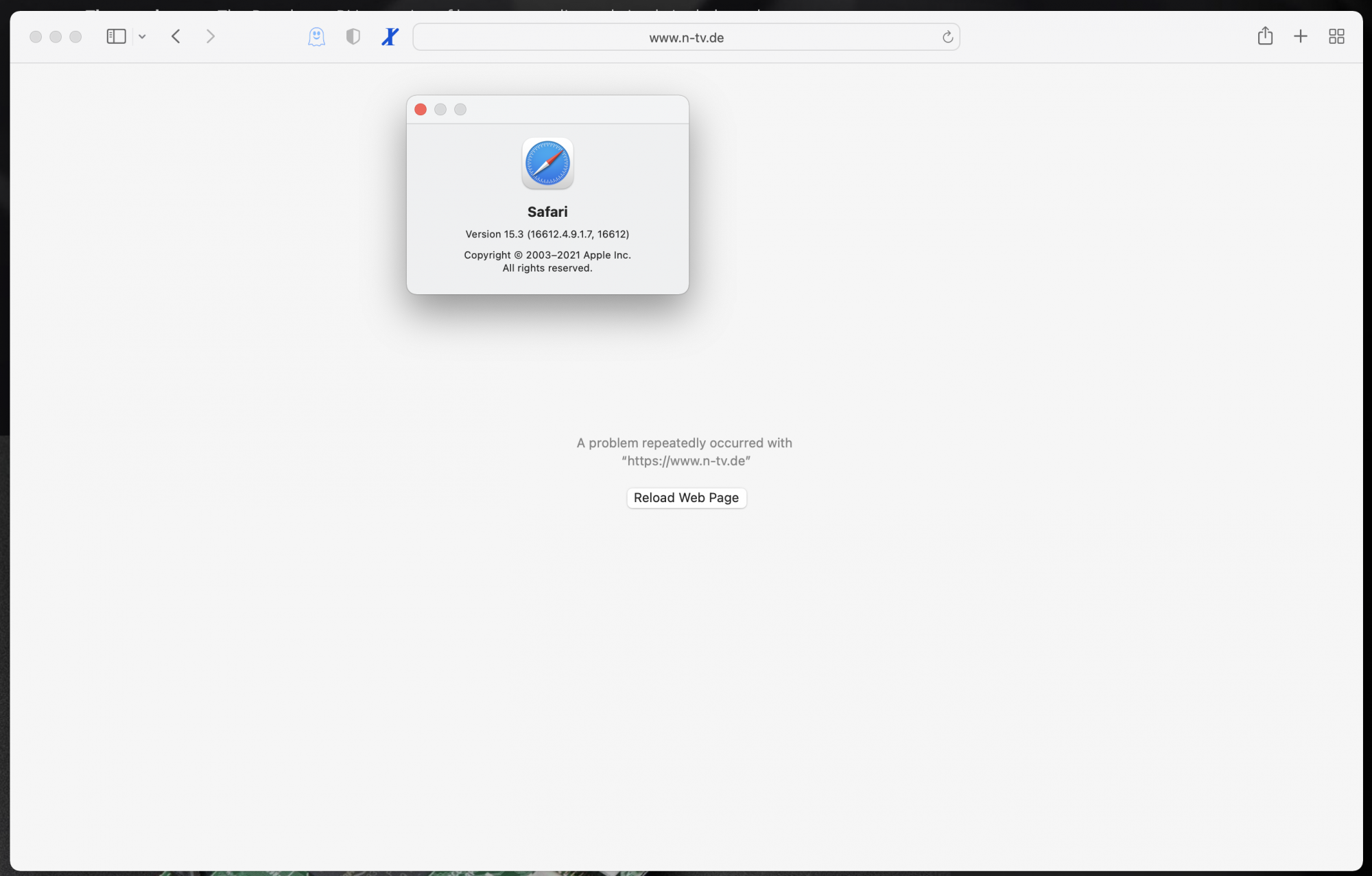
Task: Click the disclosure chevron next to sidebar button
Action: tap(142, 36)
